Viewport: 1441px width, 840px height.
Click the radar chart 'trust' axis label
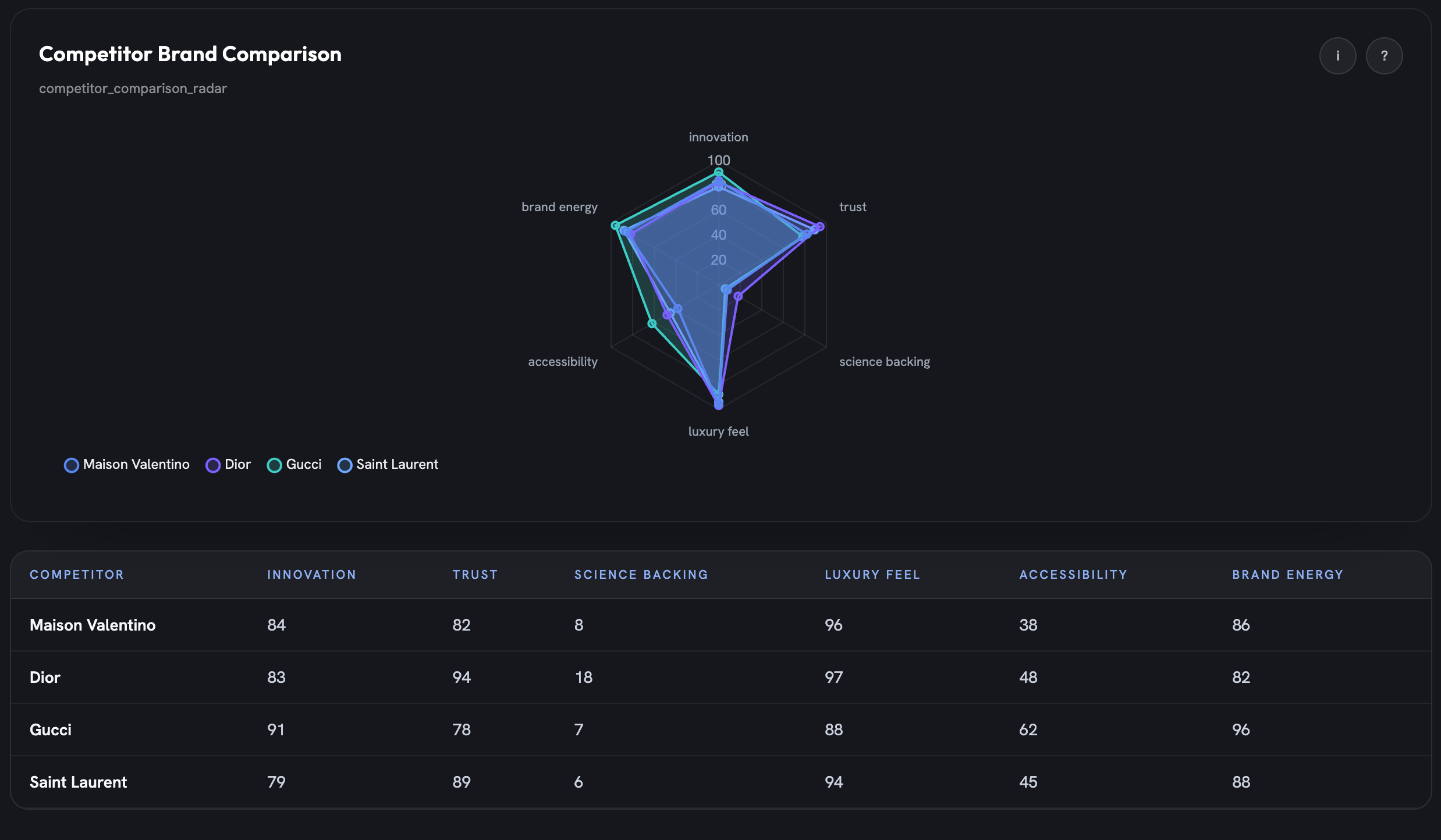tap(853, 207)
